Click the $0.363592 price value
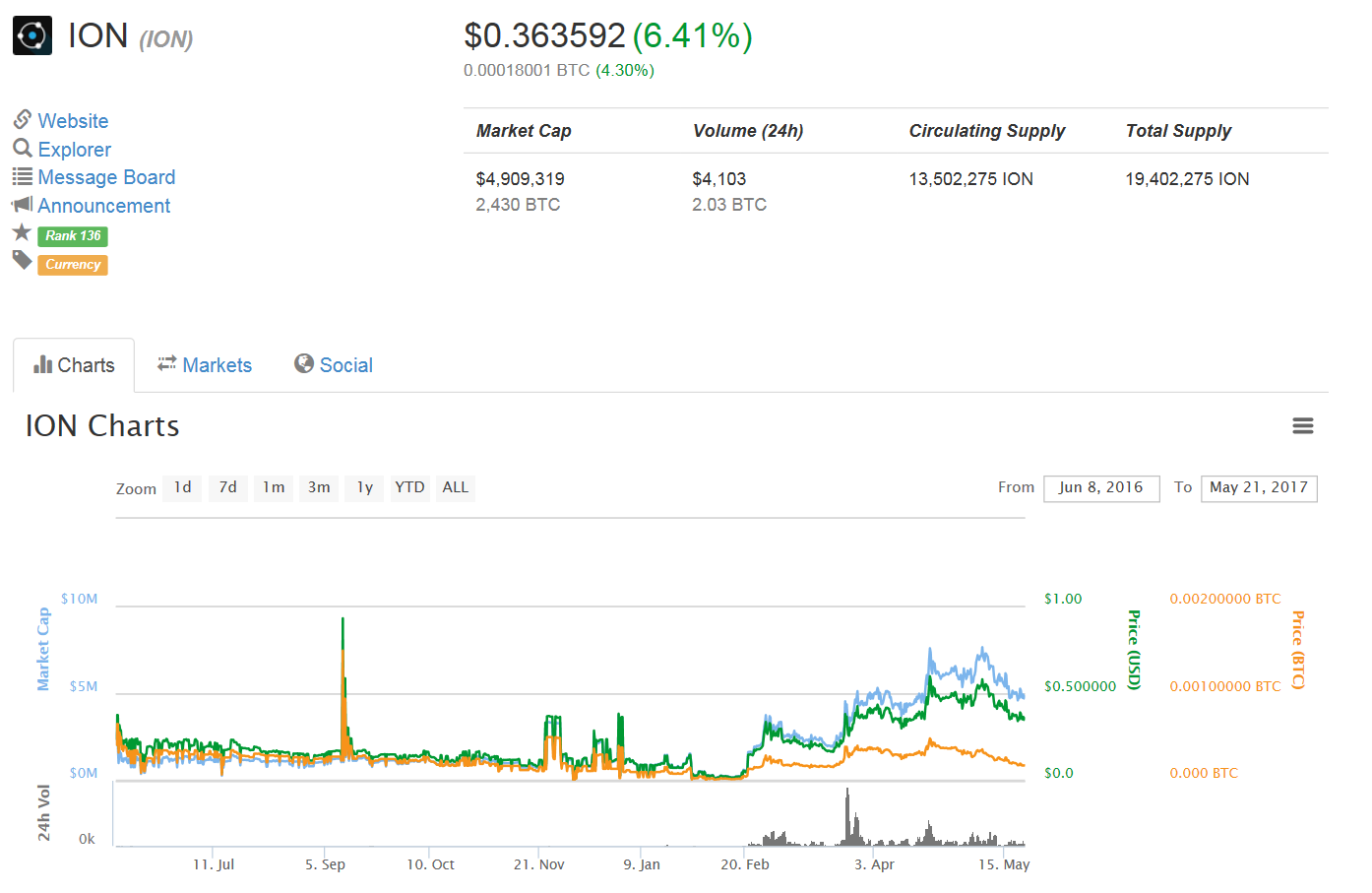The width and height of the screenshot is (1372, 893). click(544, 35)
